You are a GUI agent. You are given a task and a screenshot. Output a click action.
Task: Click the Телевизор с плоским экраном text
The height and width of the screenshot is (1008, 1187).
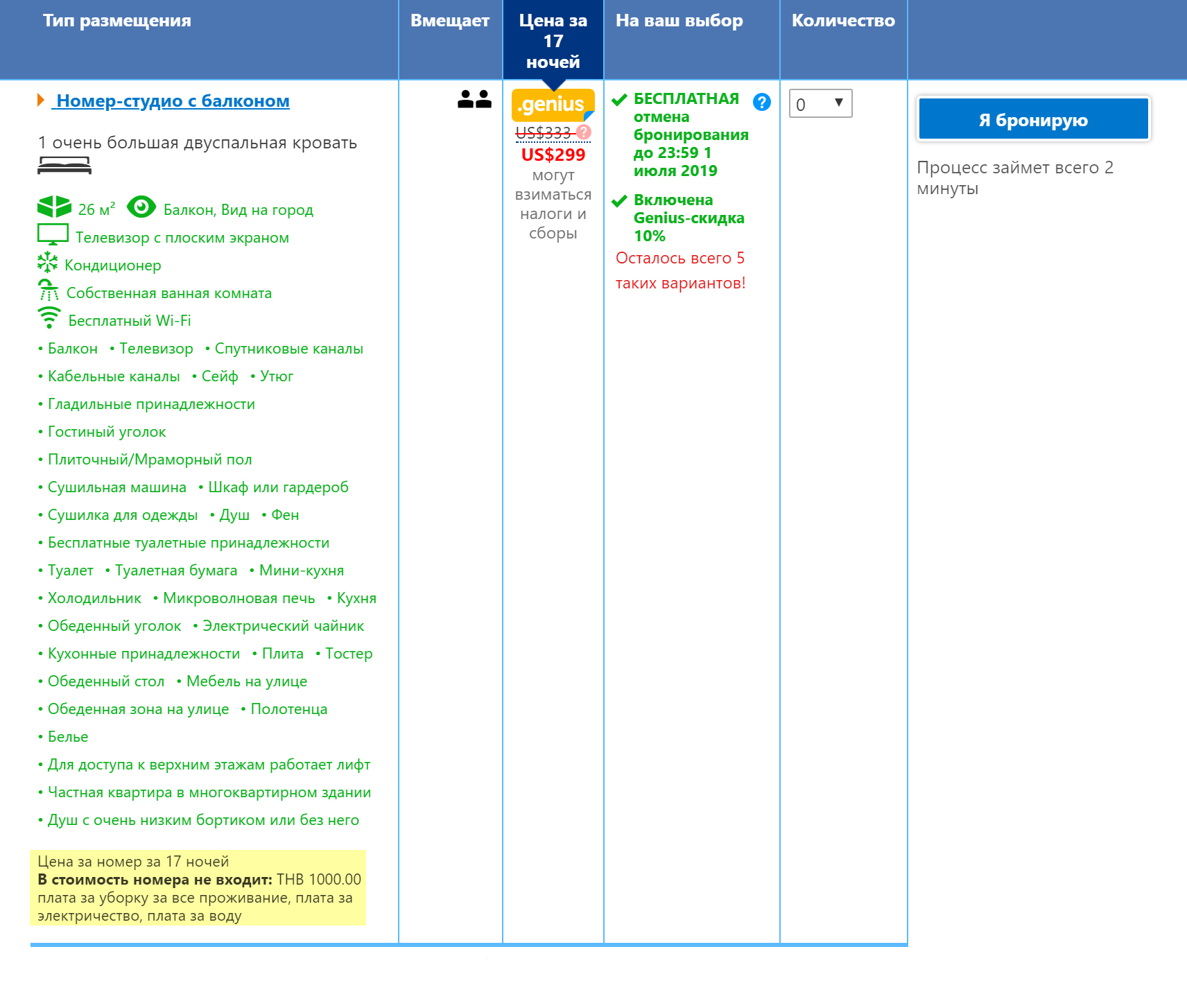182,237
